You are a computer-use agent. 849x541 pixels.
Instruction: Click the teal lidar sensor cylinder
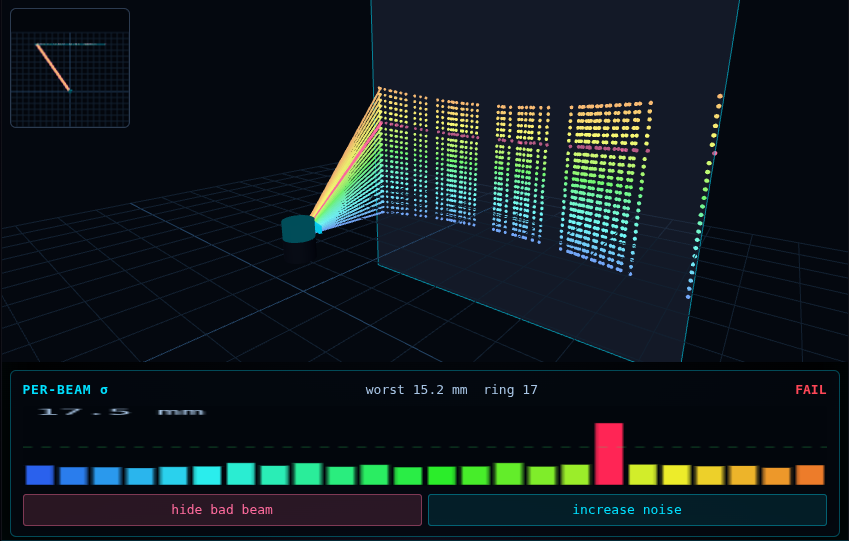point(298,229)
